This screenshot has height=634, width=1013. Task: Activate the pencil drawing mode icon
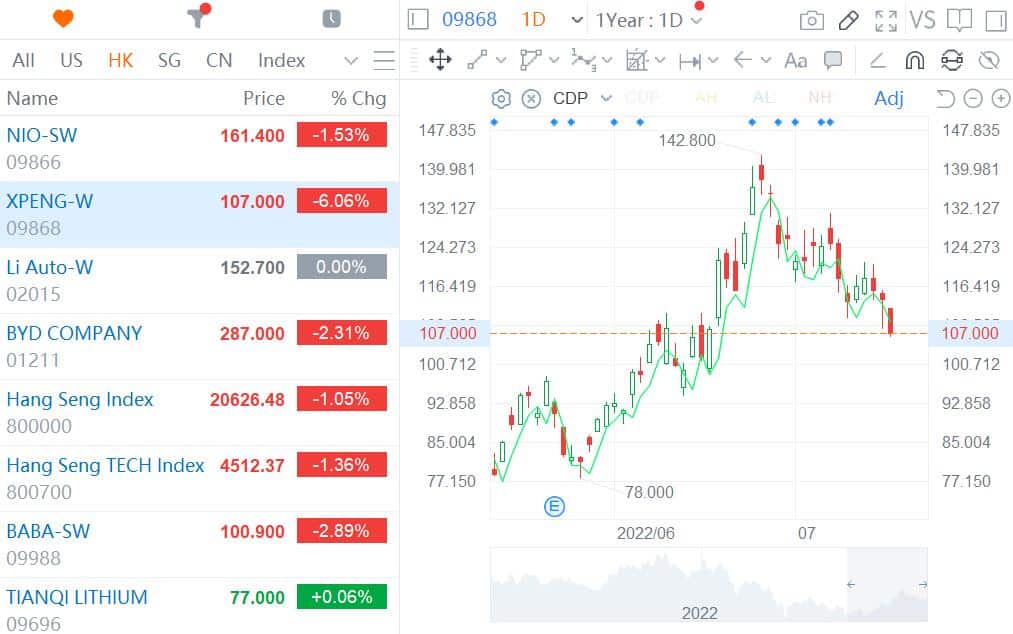(848, 21)
